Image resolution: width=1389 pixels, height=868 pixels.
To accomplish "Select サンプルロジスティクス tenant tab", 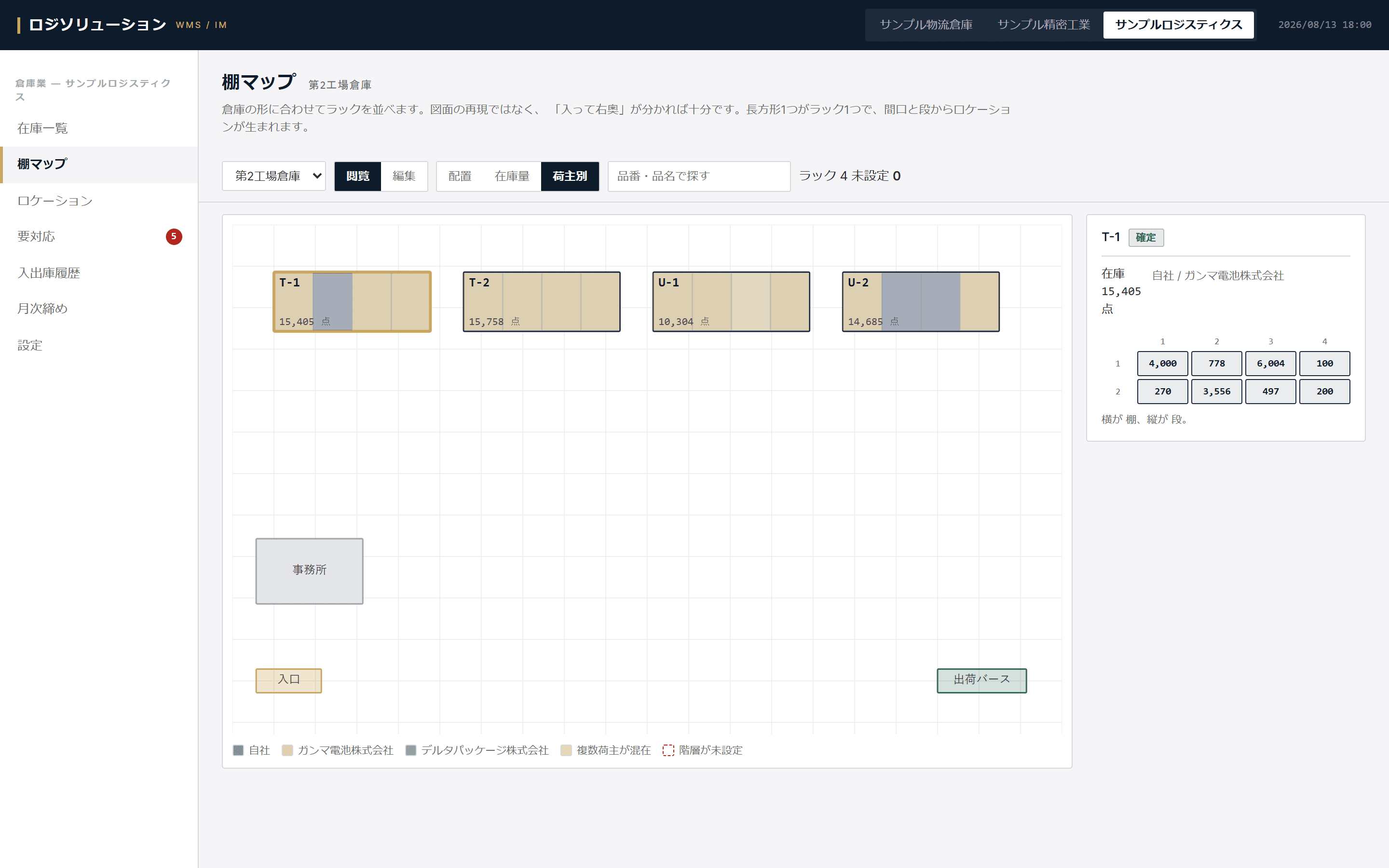I will (x=1178, y=25).
